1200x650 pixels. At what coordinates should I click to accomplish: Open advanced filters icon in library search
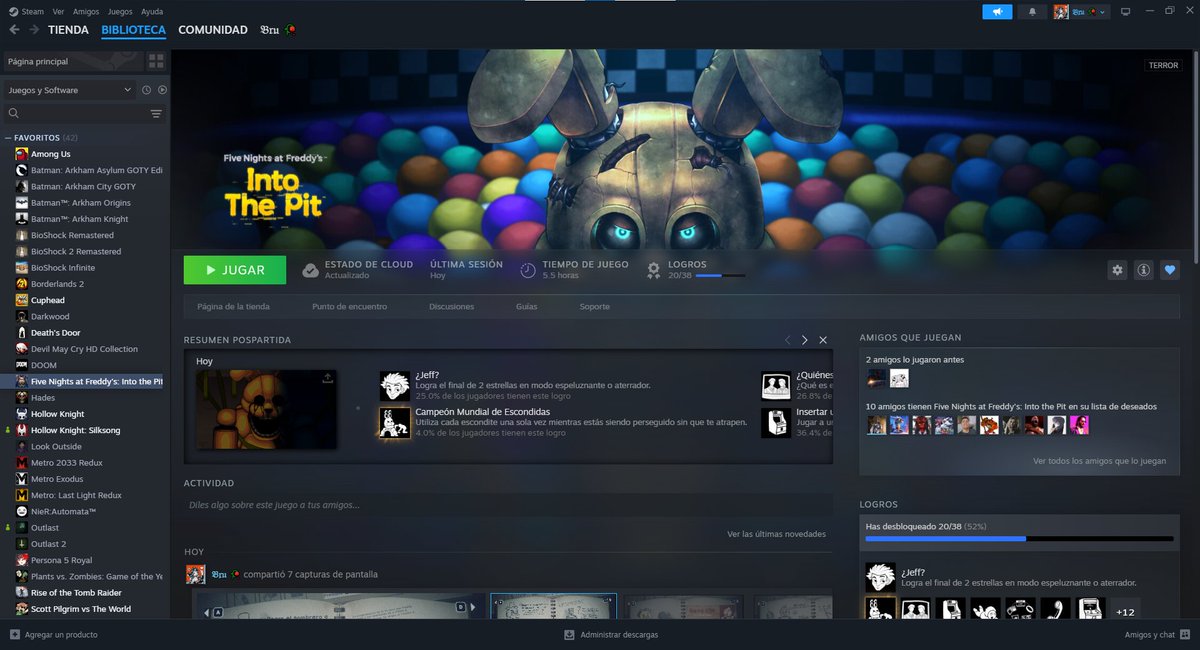coord(156,114)
